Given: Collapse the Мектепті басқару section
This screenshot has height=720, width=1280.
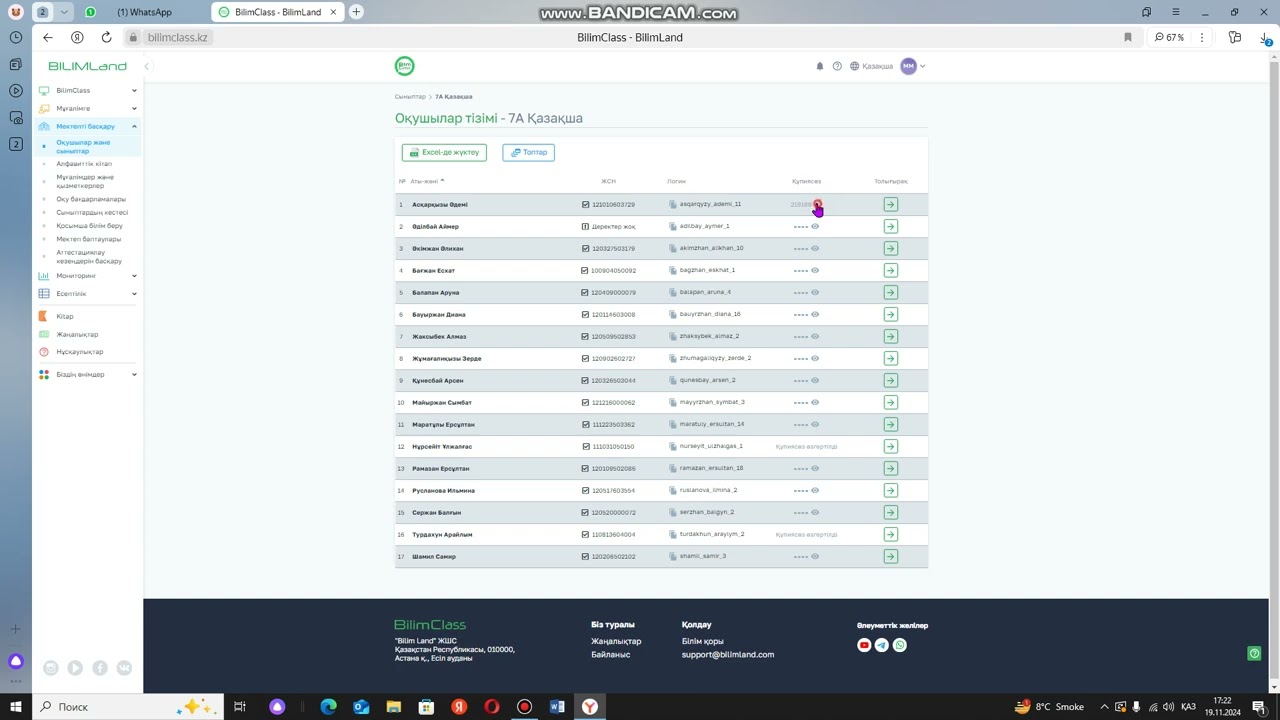Looking at the screenshot, I should coord(88,126).
